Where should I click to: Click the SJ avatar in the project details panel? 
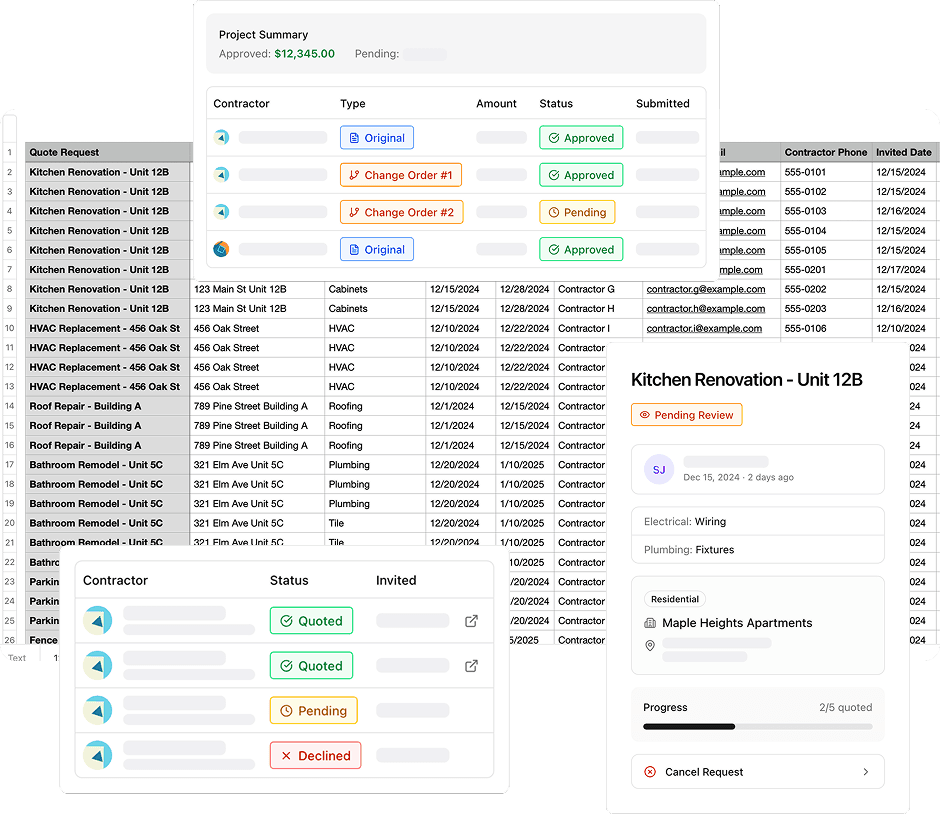click(659, 469)
